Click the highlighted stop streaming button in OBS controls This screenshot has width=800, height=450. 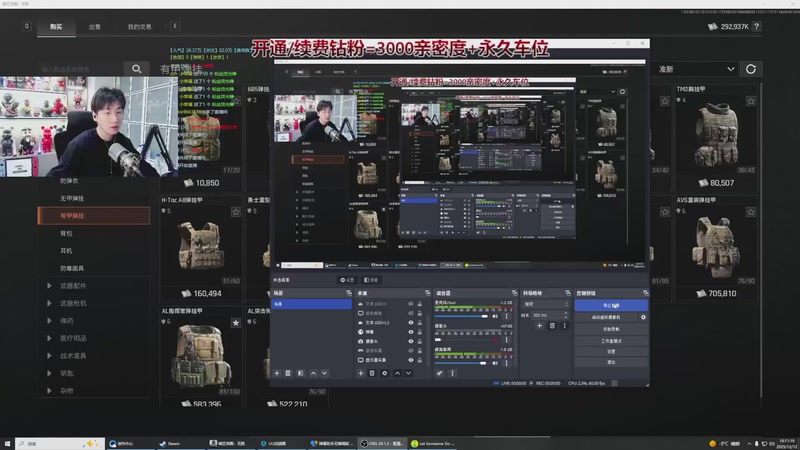point(611,305)
